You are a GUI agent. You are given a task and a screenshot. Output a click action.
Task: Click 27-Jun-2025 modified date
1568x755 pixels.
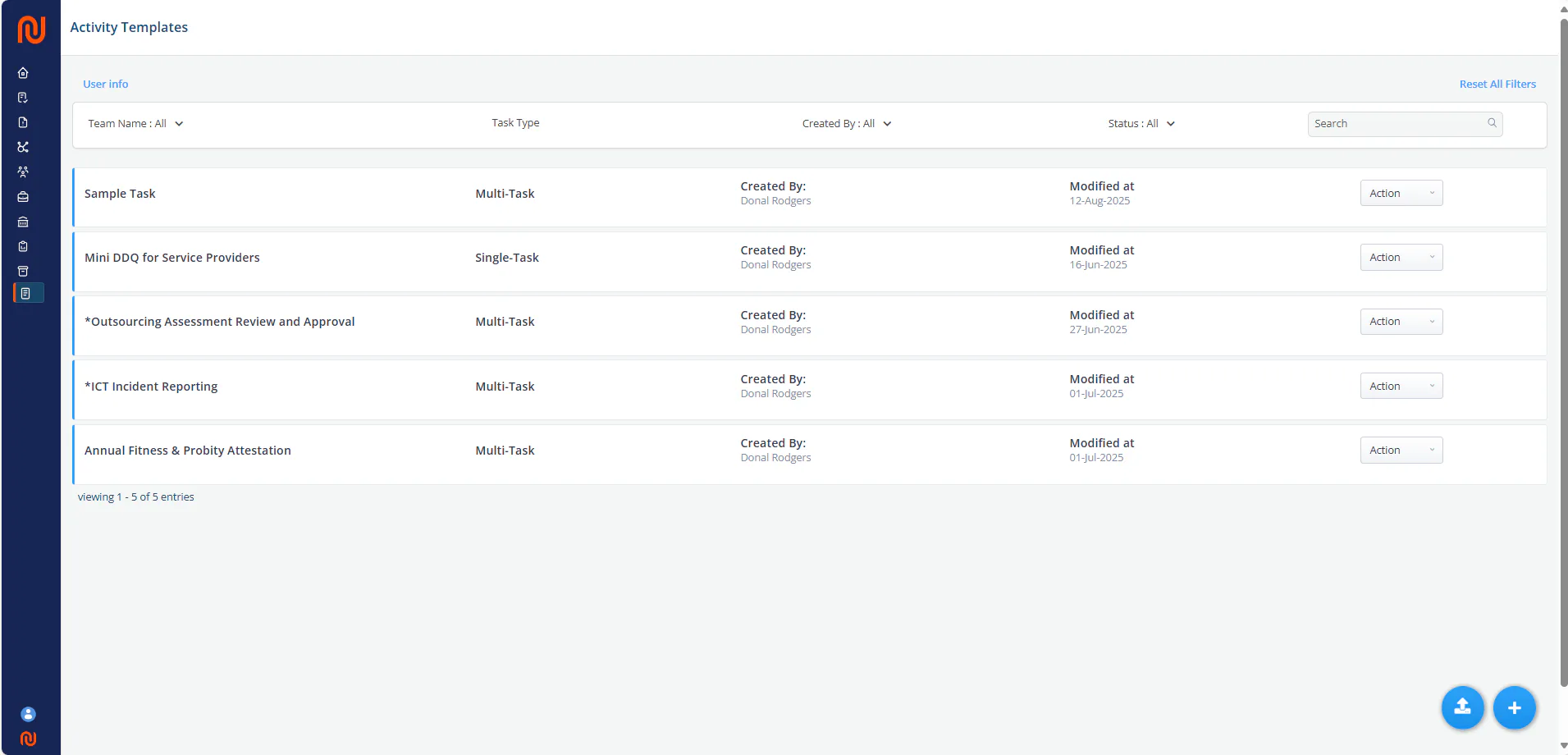pyautogui.click(x=1098, y=330)
